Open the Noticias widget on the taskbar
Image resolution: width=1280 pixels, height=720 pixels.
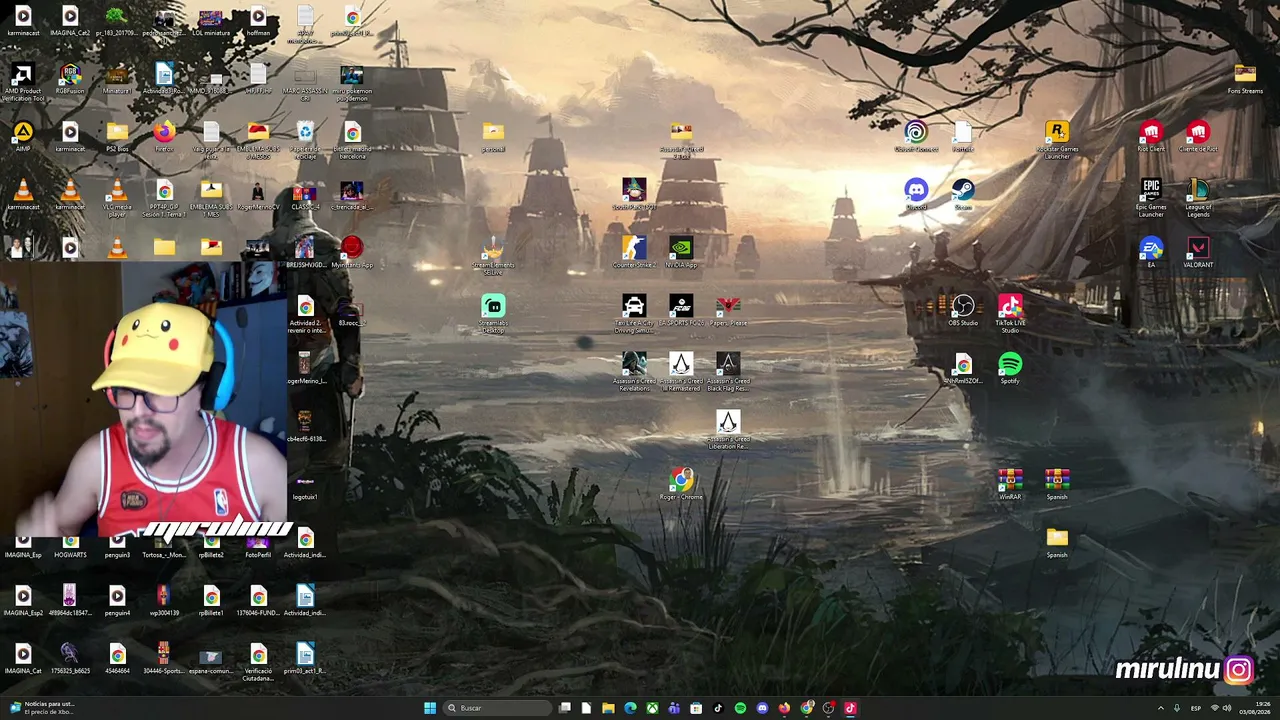40,708
